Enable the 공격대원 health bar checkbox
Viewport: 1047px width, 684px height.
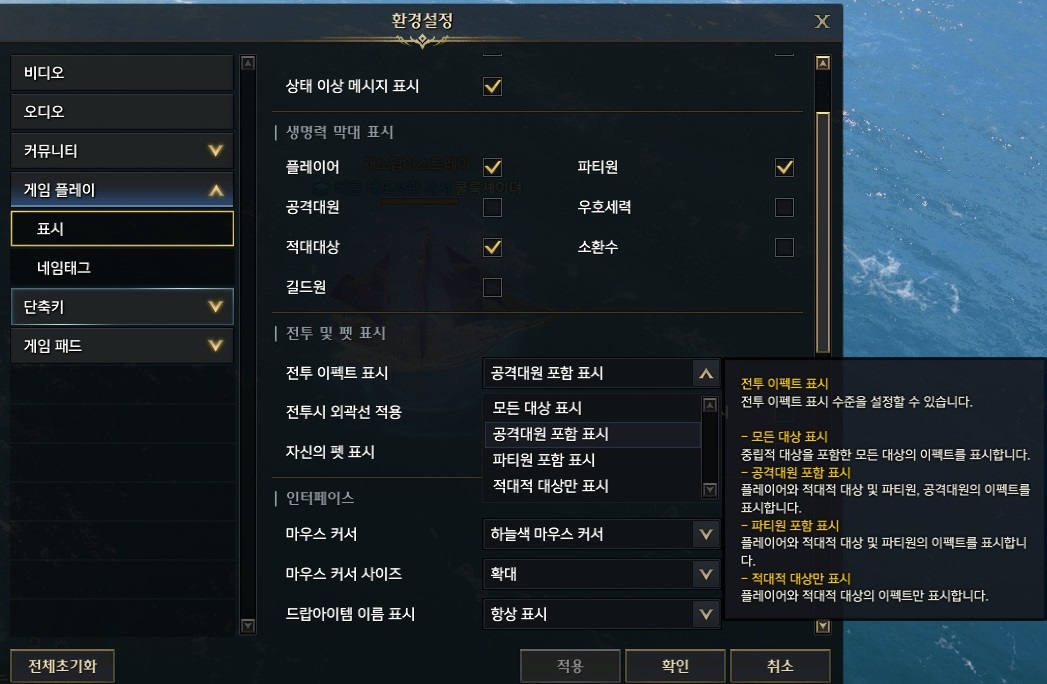(x=492, y=207)
